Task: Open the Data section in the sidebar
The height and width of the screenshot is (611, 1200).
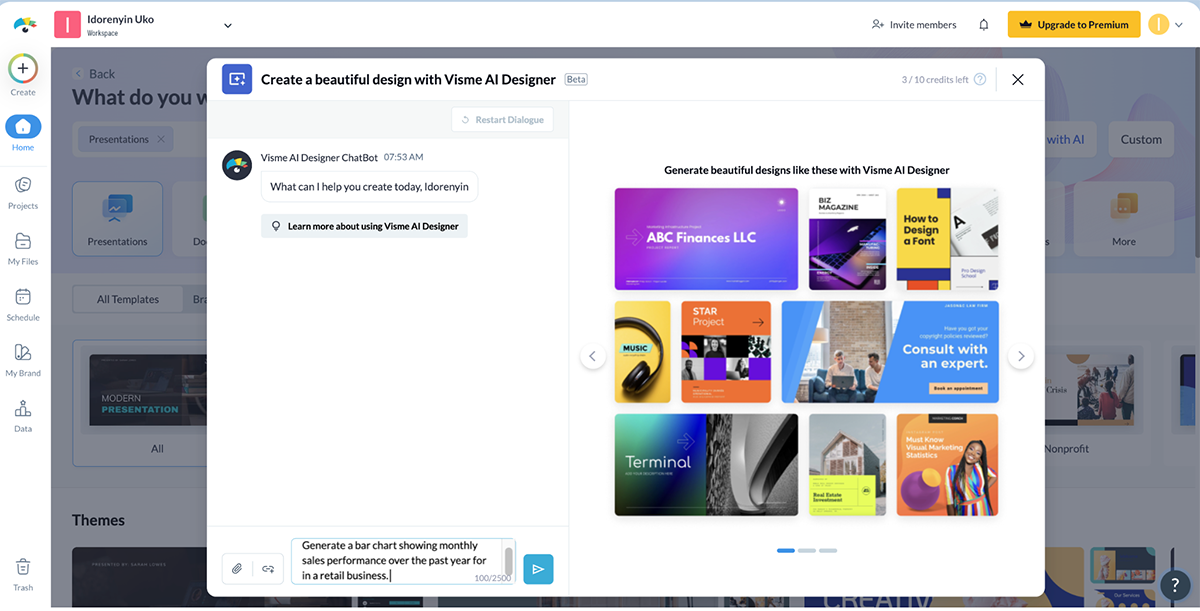Action: [x=22, y=413]
